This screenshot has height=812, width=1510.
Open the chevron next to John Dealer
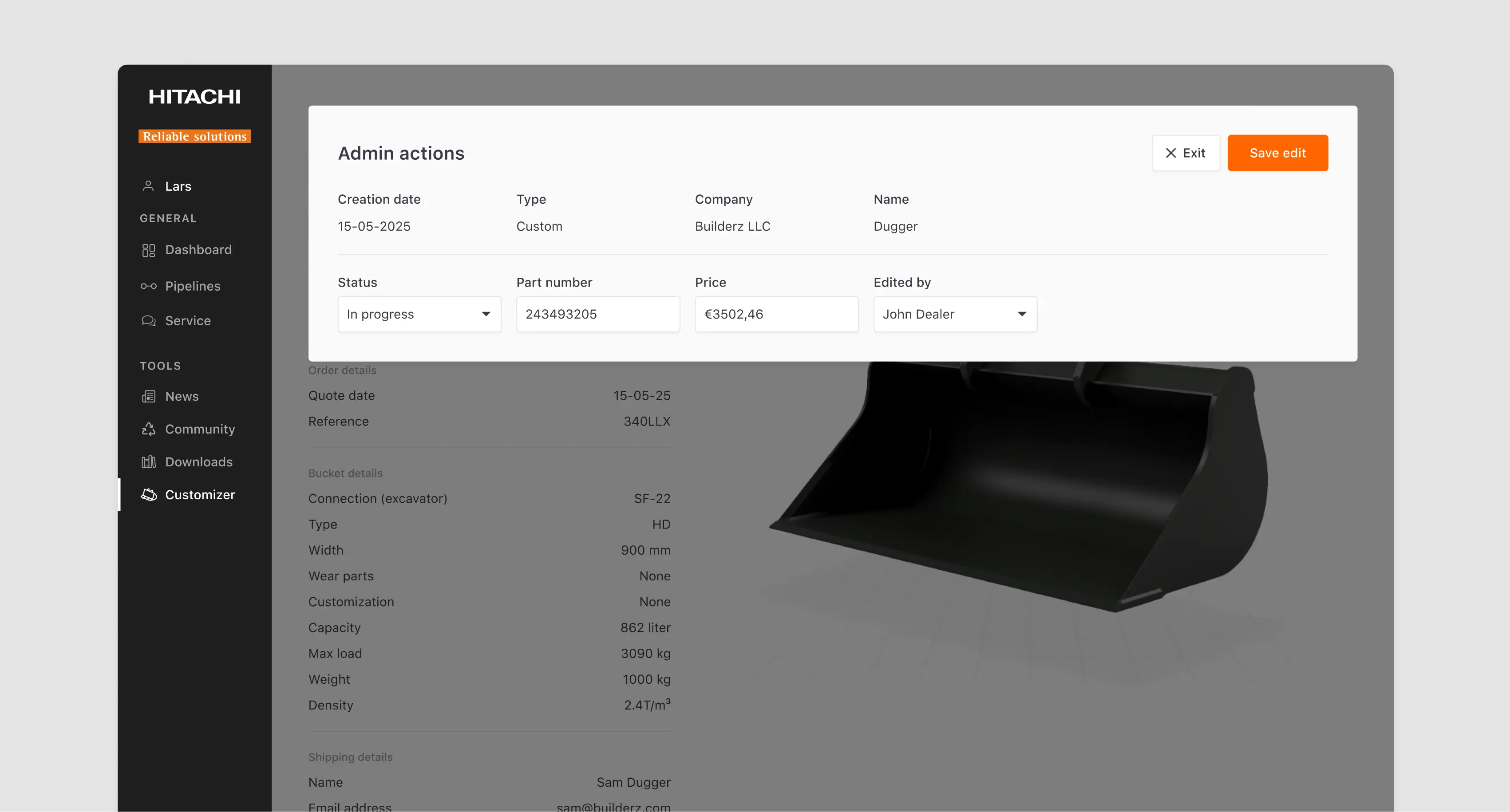pyautogui.click(x=1022, y=314)
